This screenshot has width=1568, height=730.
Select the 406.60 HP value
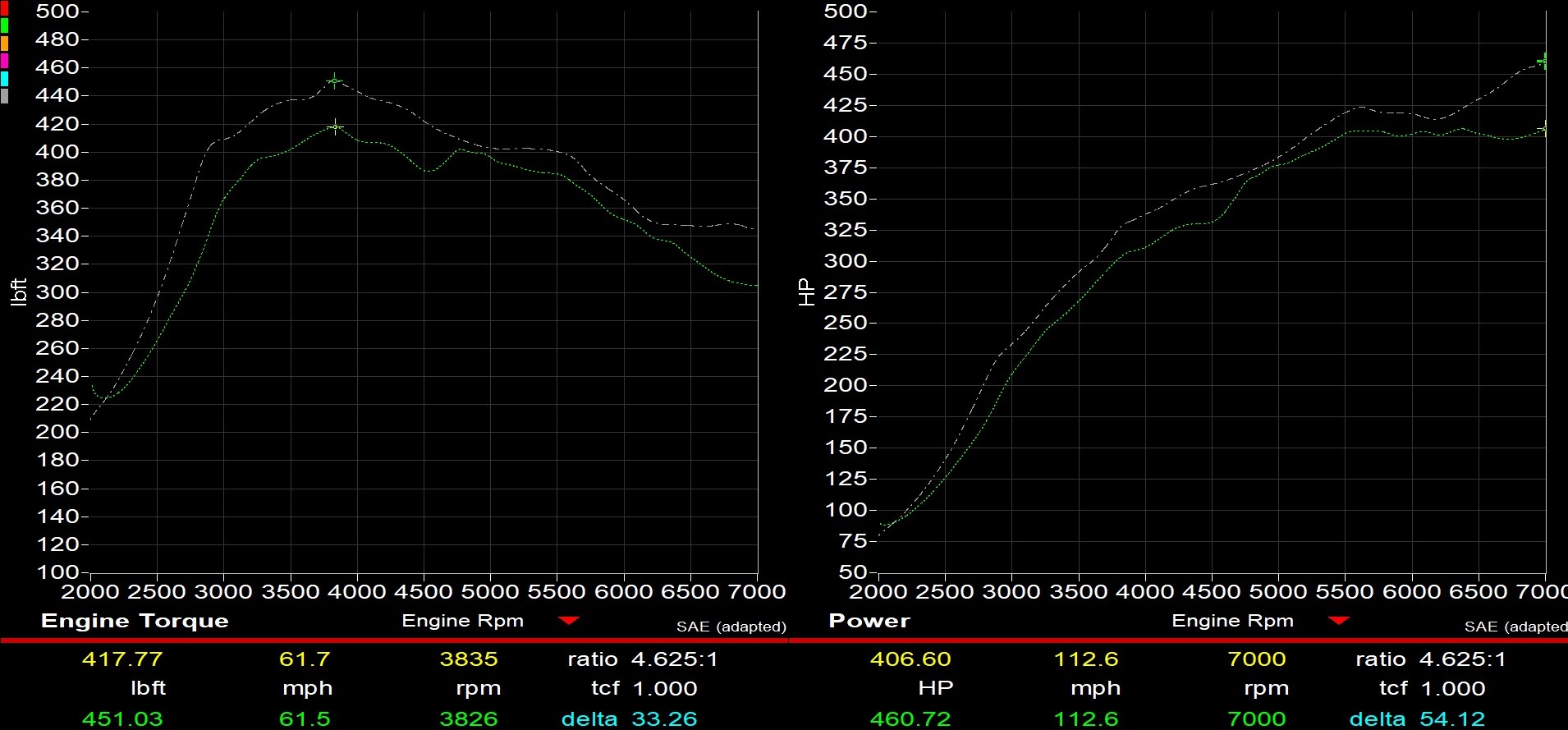(910, 659)
